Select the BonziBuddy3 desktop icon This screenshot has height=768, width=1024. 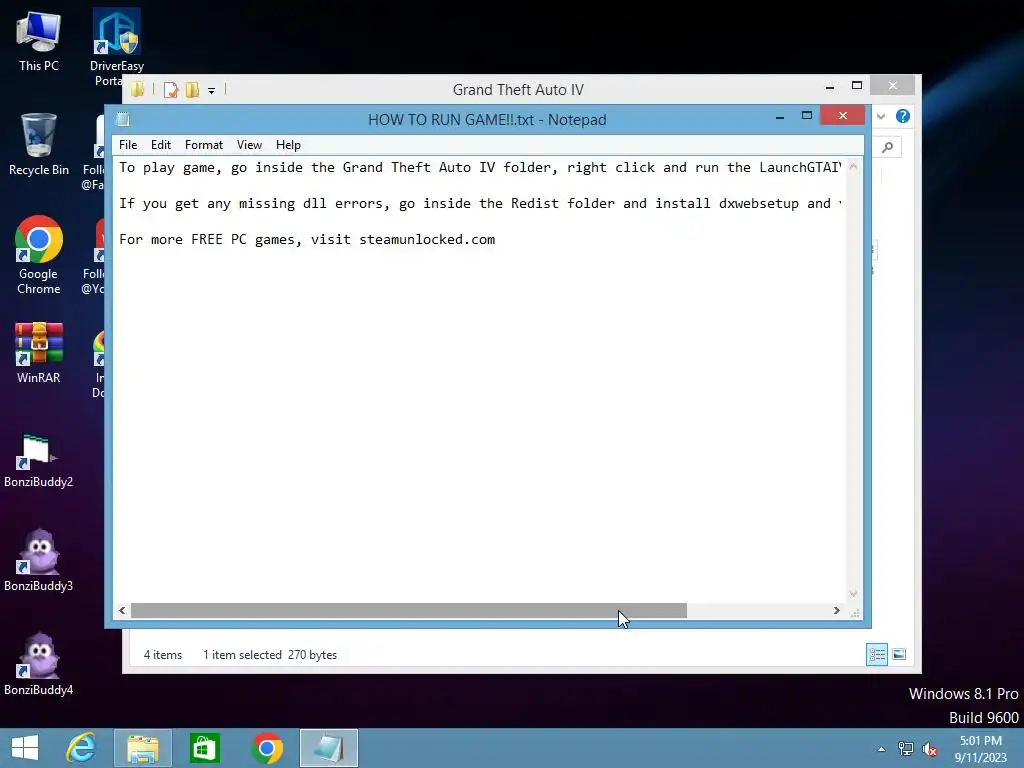39,560
